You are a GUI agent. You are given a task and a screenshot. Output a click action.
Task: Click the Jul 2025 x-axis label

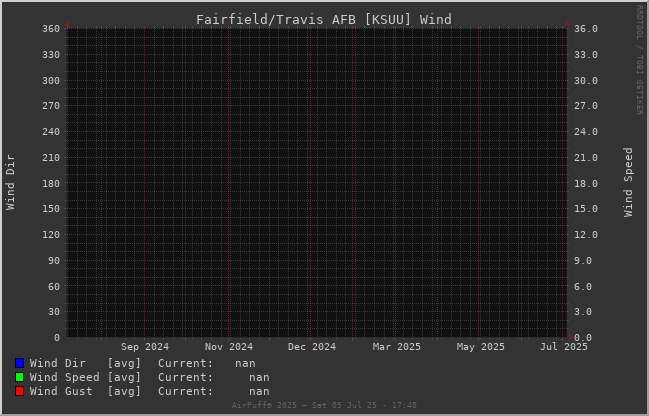pos(564,347)
